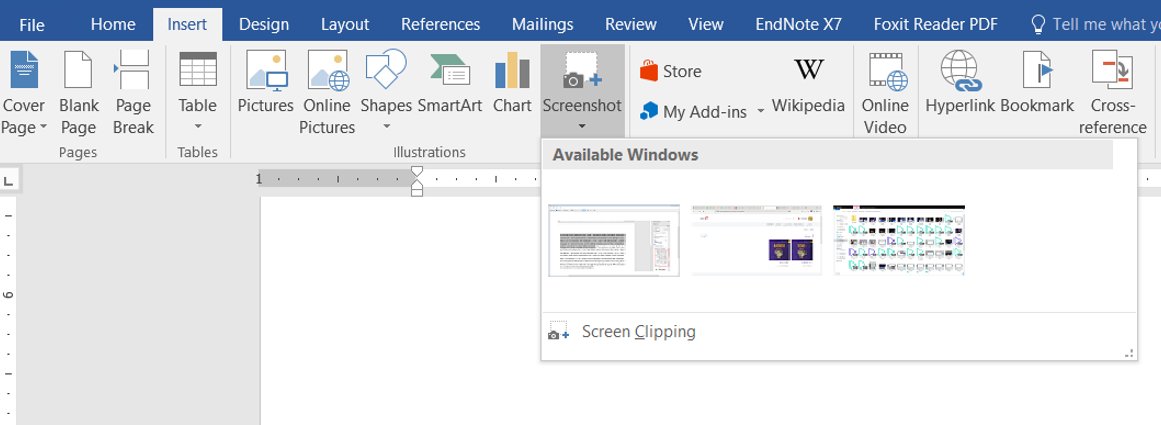This screenshot has height=425, width=1161.
Task: Insert a Cross-reference
Action: tap(1112, 93)
